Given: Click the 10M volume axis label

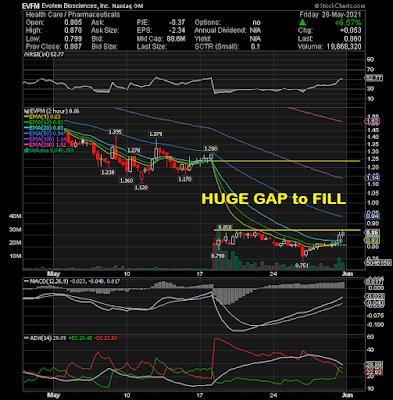Looking at the screenshot, I should tap(16, 256).
